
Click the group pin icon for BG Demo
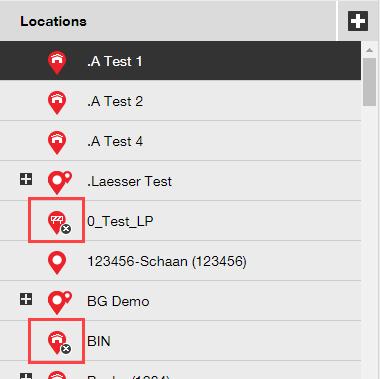[x=60, y=302]
